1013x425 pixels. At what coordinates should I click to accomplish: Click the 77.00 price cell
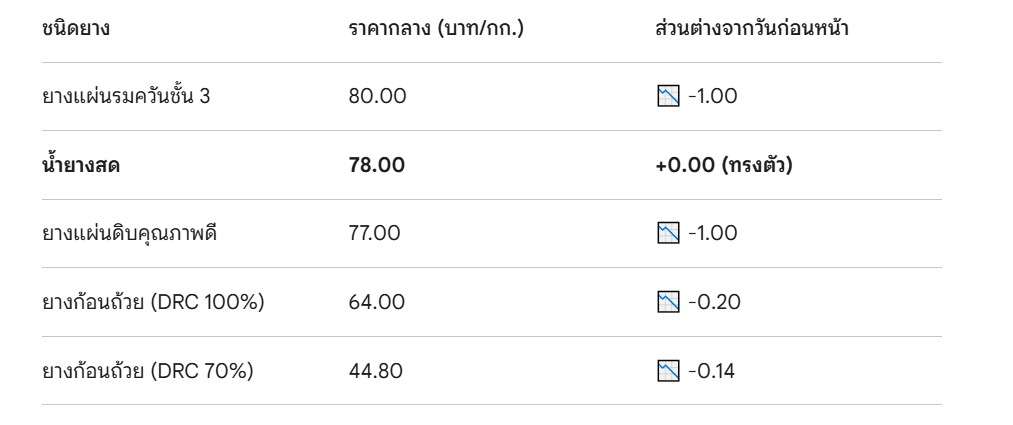pos(375,234)
